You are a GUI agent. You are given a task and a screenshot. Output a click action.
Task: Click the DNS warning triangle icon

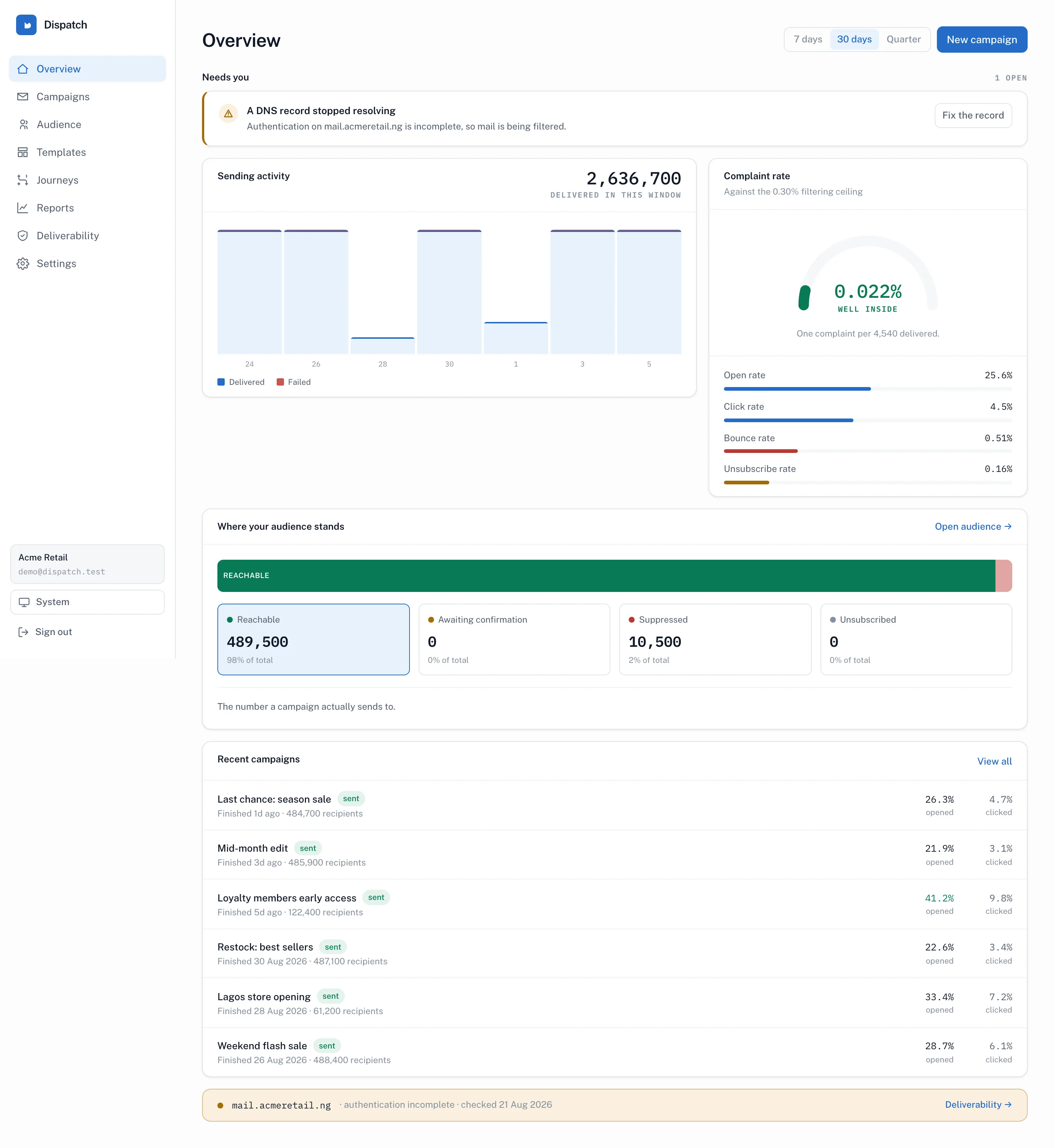pos(228,113)
